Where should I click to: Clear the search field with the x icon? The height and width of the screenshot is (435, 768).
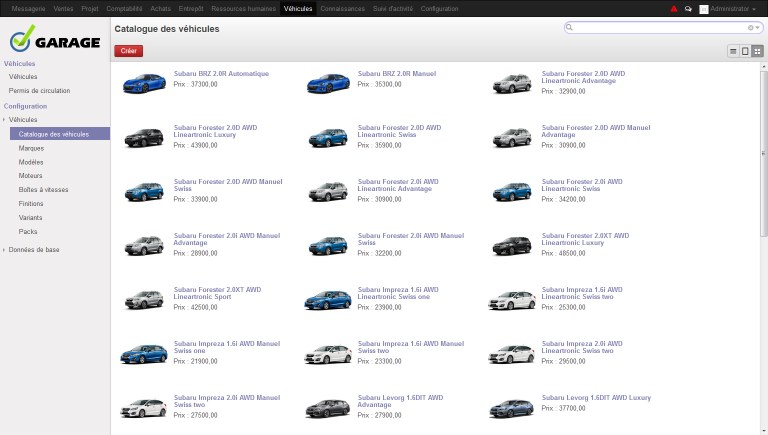750,28
